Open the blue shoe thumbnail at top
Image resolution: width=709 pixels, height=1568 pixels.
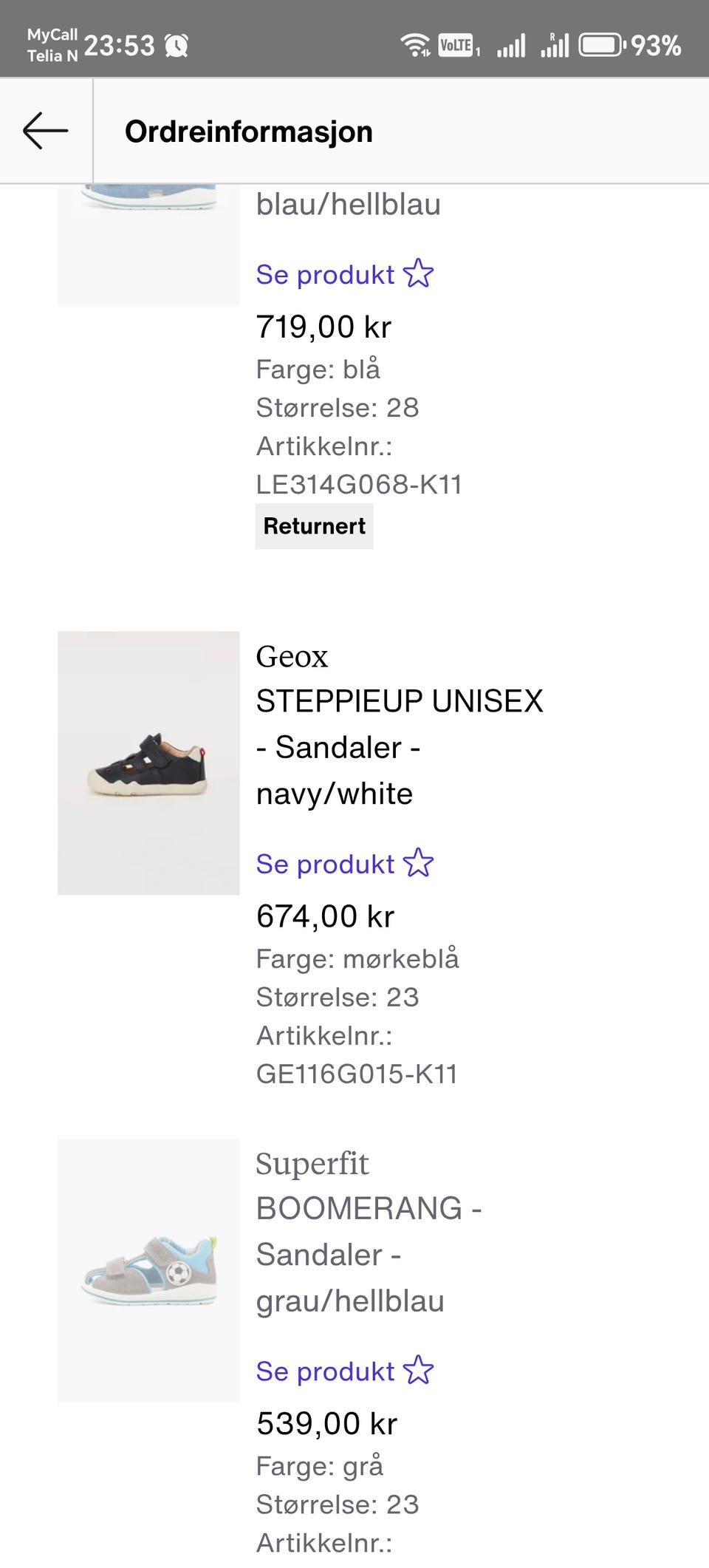148,244
